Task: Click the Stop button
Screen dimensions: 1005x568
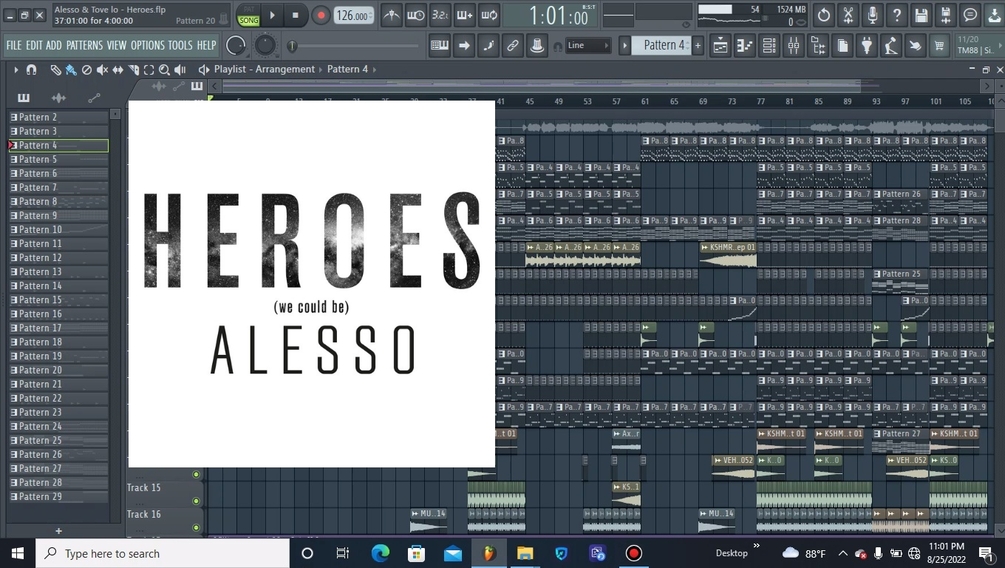Action: click(x=295, y=15)
